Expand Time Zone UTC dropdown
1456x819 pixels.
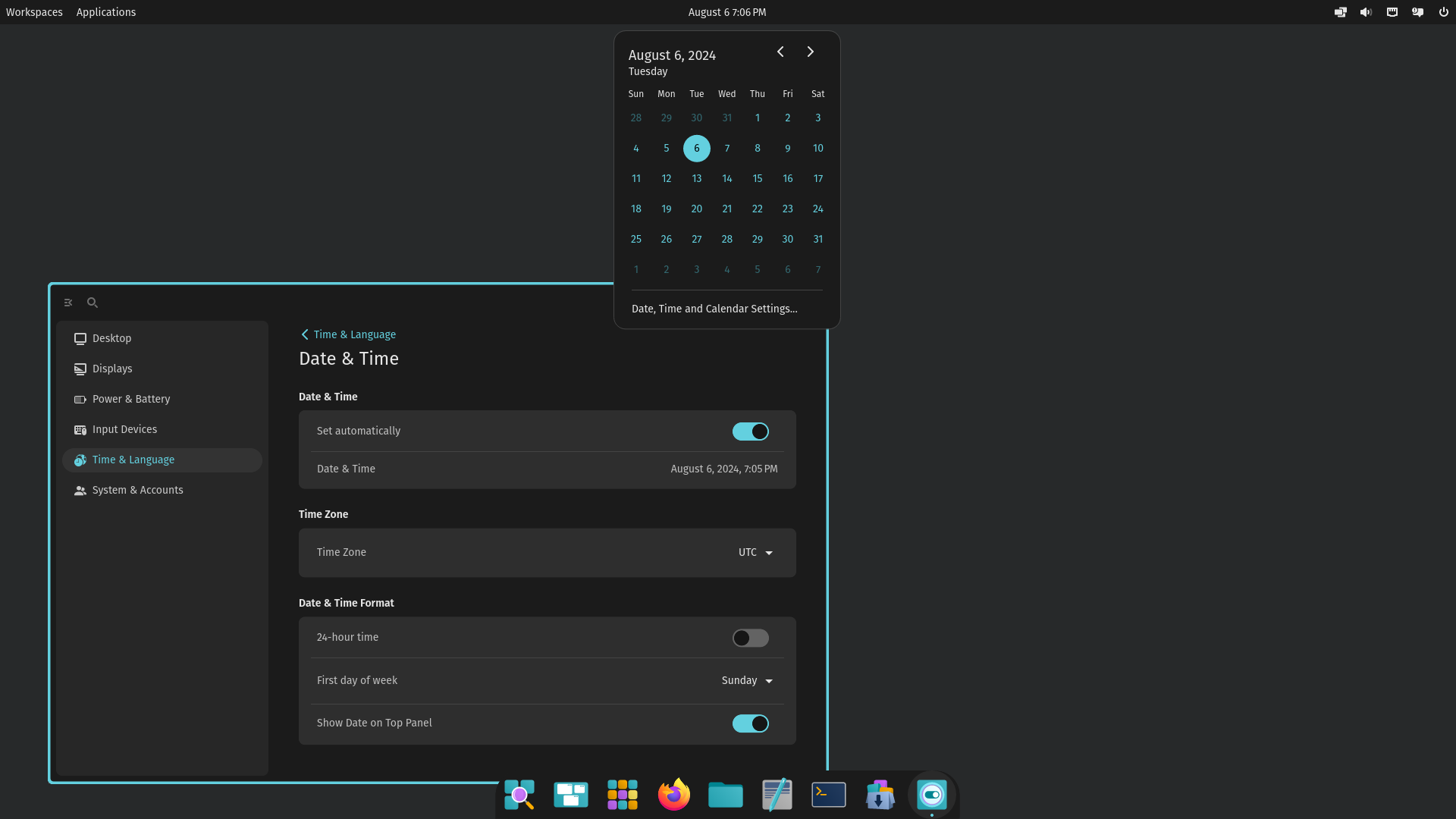pyautogui.click(x=755, y=552)
